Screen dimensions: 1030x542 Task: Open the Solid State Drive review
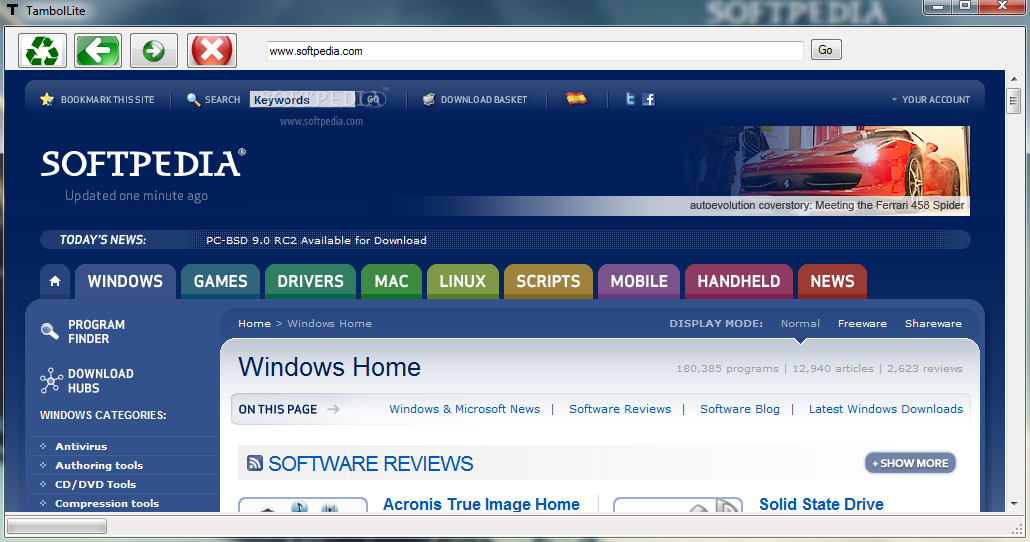click(x=821, y=504)
